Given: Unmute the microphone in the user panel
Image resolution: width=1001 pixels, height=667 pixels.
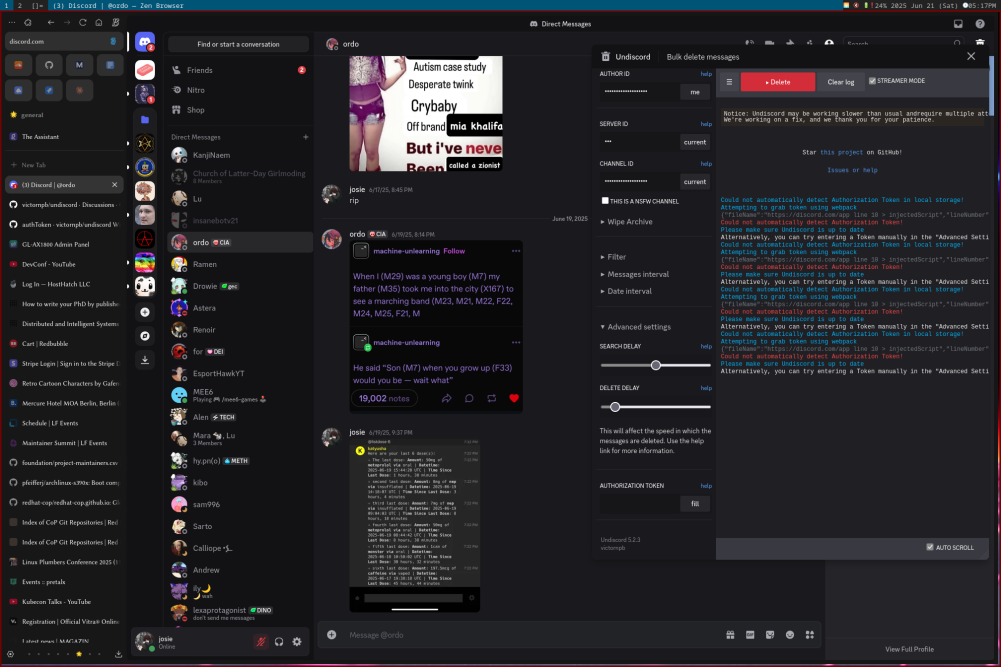Looking at the screenshot, I should click(261, 642).
